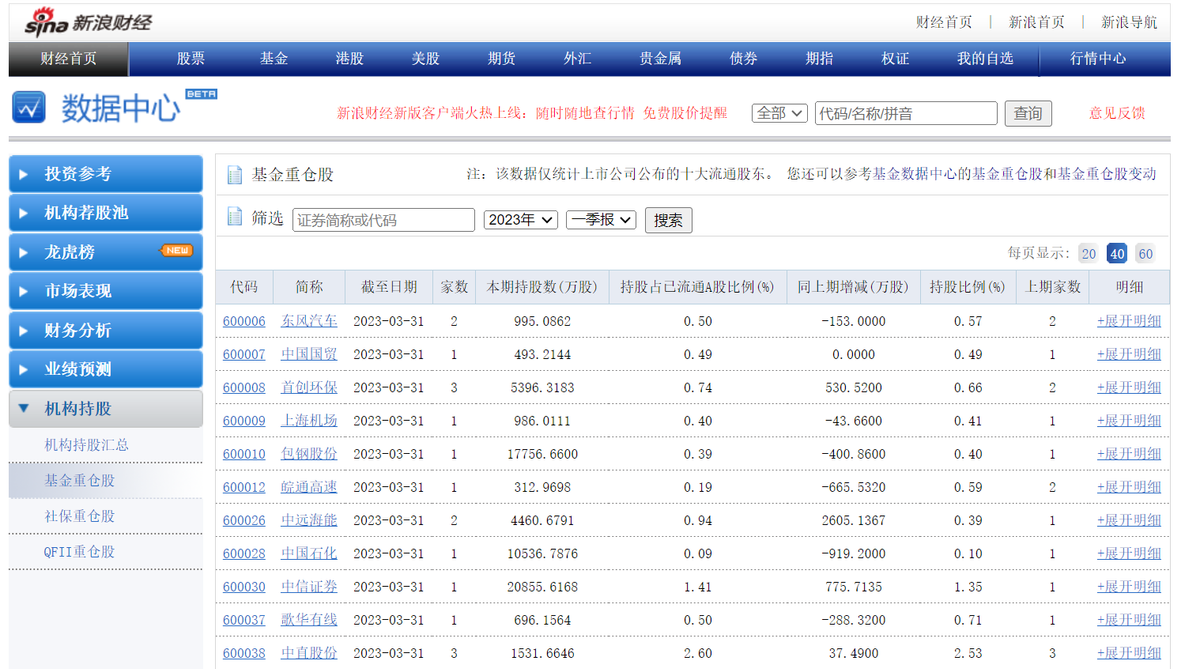Image resolution: width=1200 pixels, height=669 pixels.
Task: Focus the 代码/名称/拼音 search field
Action: [906, 113]
